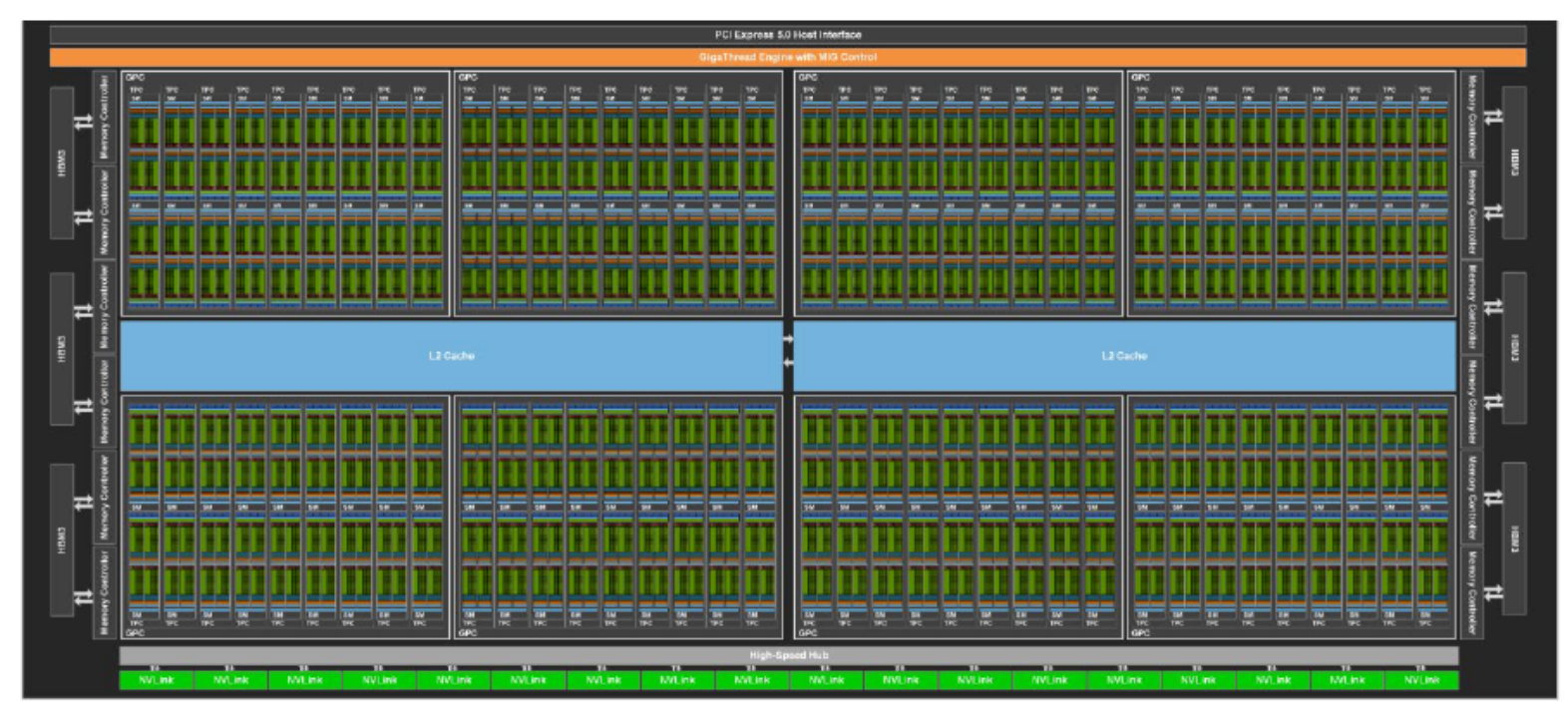This screenshot has width=1568, height=706.
Task: Select the gray High-Speed Hub bar
Action: coord(788,655)
